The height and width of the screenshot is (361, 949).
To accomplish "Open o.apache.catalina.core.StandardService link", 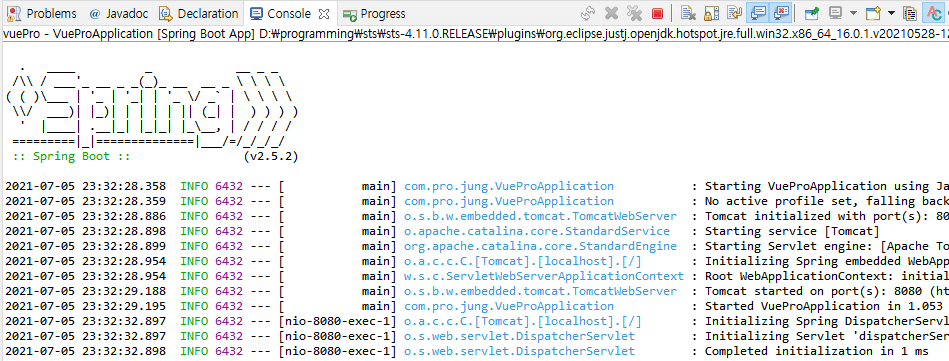I will 537,231.
